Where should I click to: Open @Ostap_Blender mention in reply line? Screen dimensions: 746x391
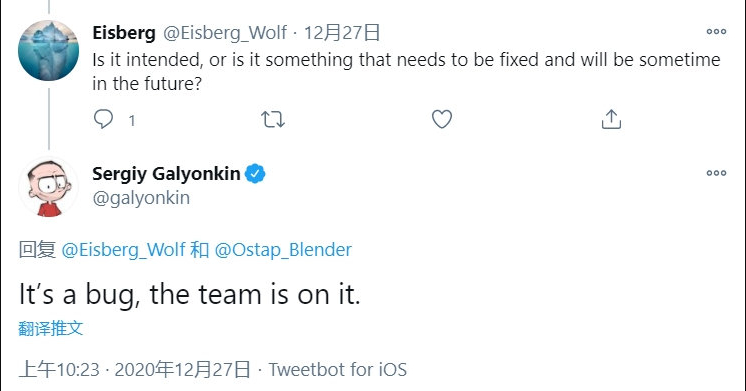(x=283, y=250)
